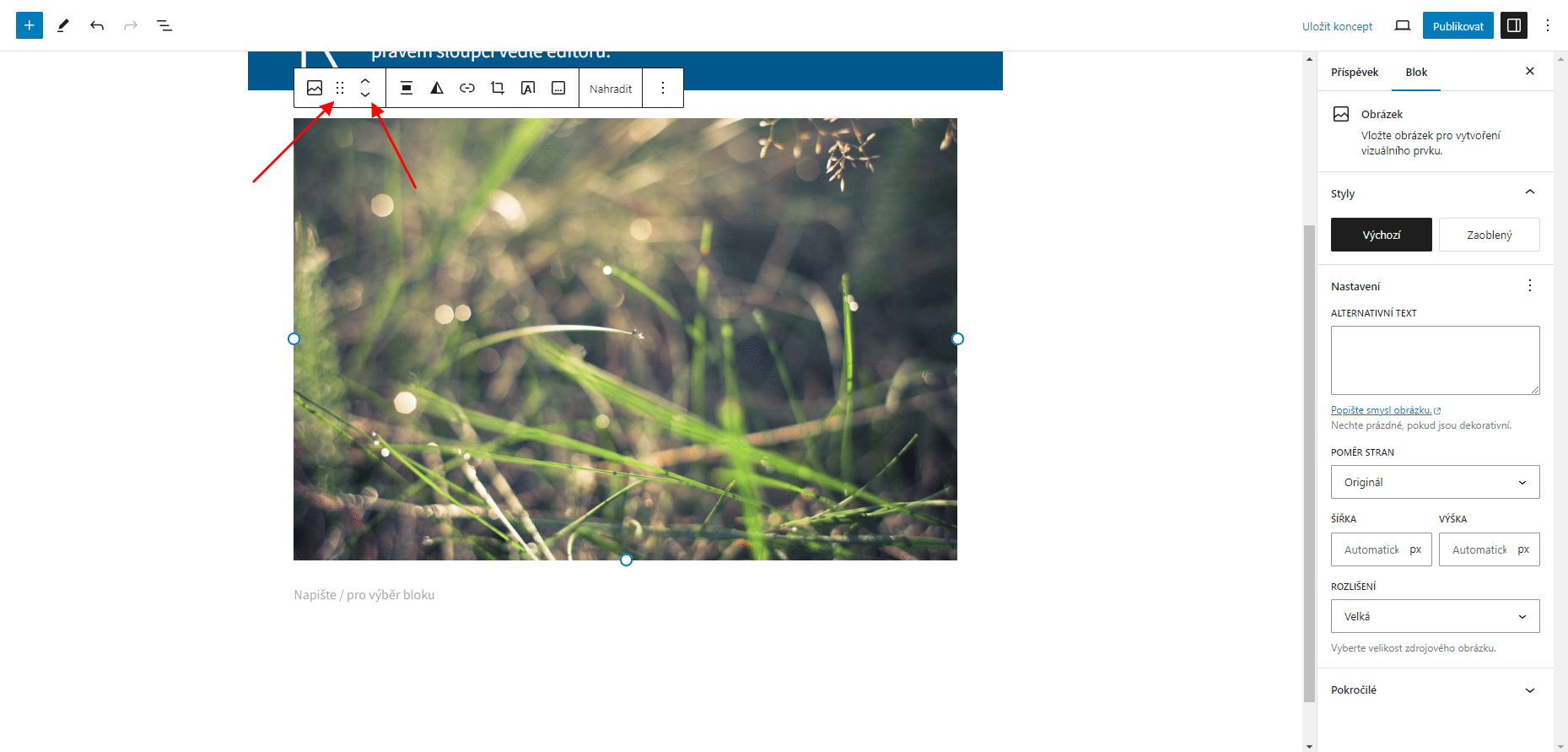Open the block inserter plus button
This screenshot has width=1568, height=752.
click(x=30, y=25)
